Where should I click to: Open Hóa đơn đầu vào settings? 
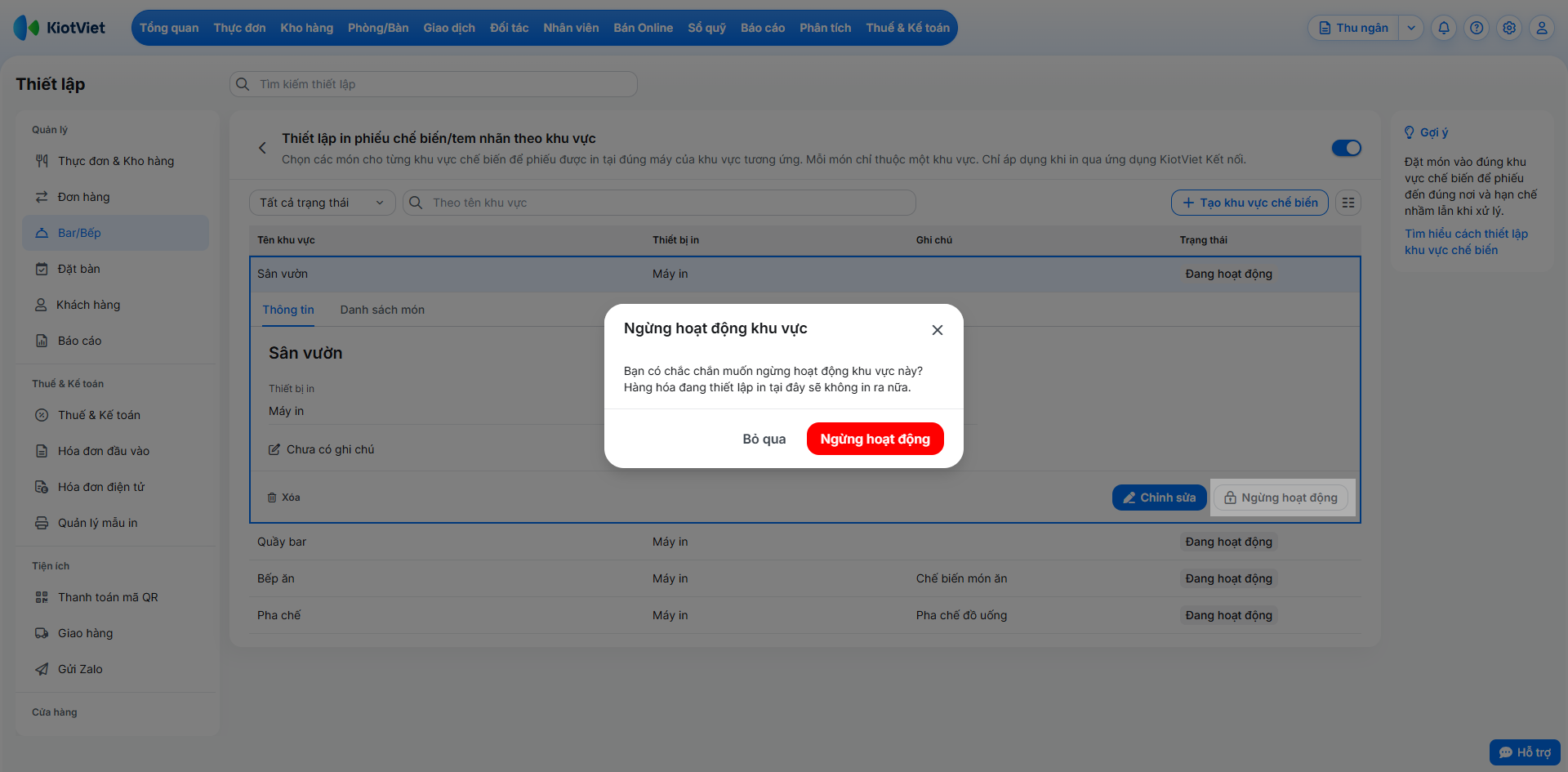pyautogui.click(x=115, y=451)
